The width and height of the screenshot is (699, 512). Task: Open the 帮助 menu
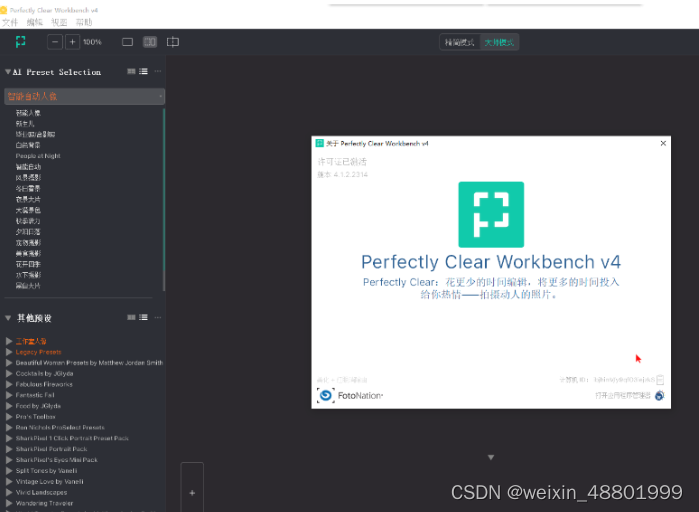pos(84,22)
